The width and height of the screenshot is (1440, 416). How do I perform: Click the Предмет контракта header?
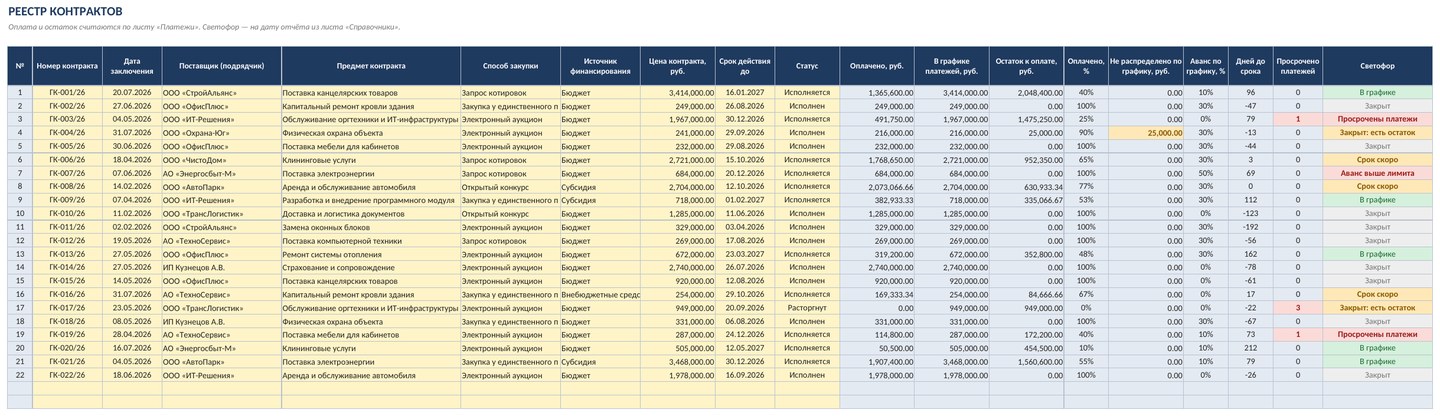pyautogui.click(x=371, y=66)
